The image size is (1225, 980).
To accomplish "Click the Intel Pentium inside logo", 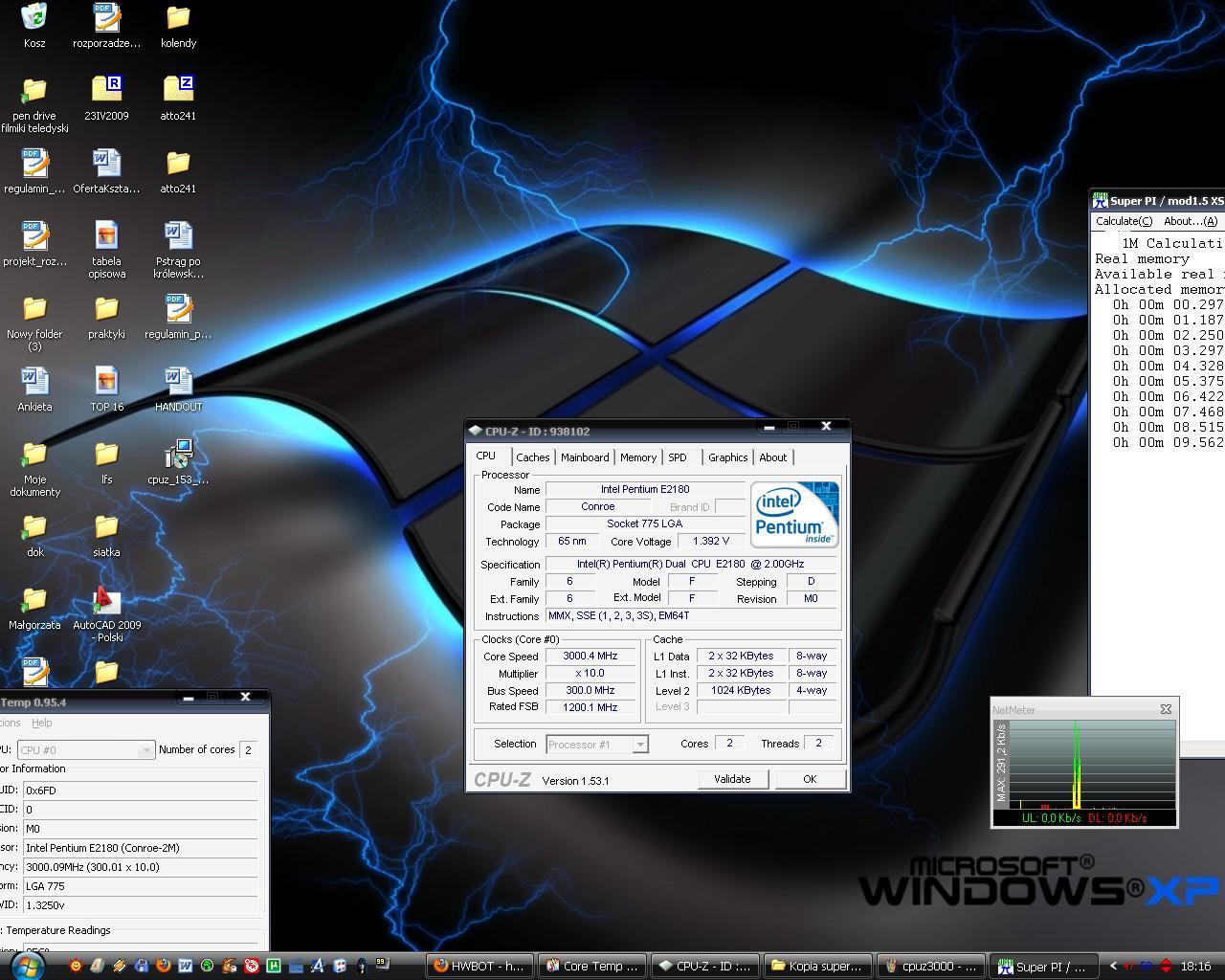I will click(794, 514).
